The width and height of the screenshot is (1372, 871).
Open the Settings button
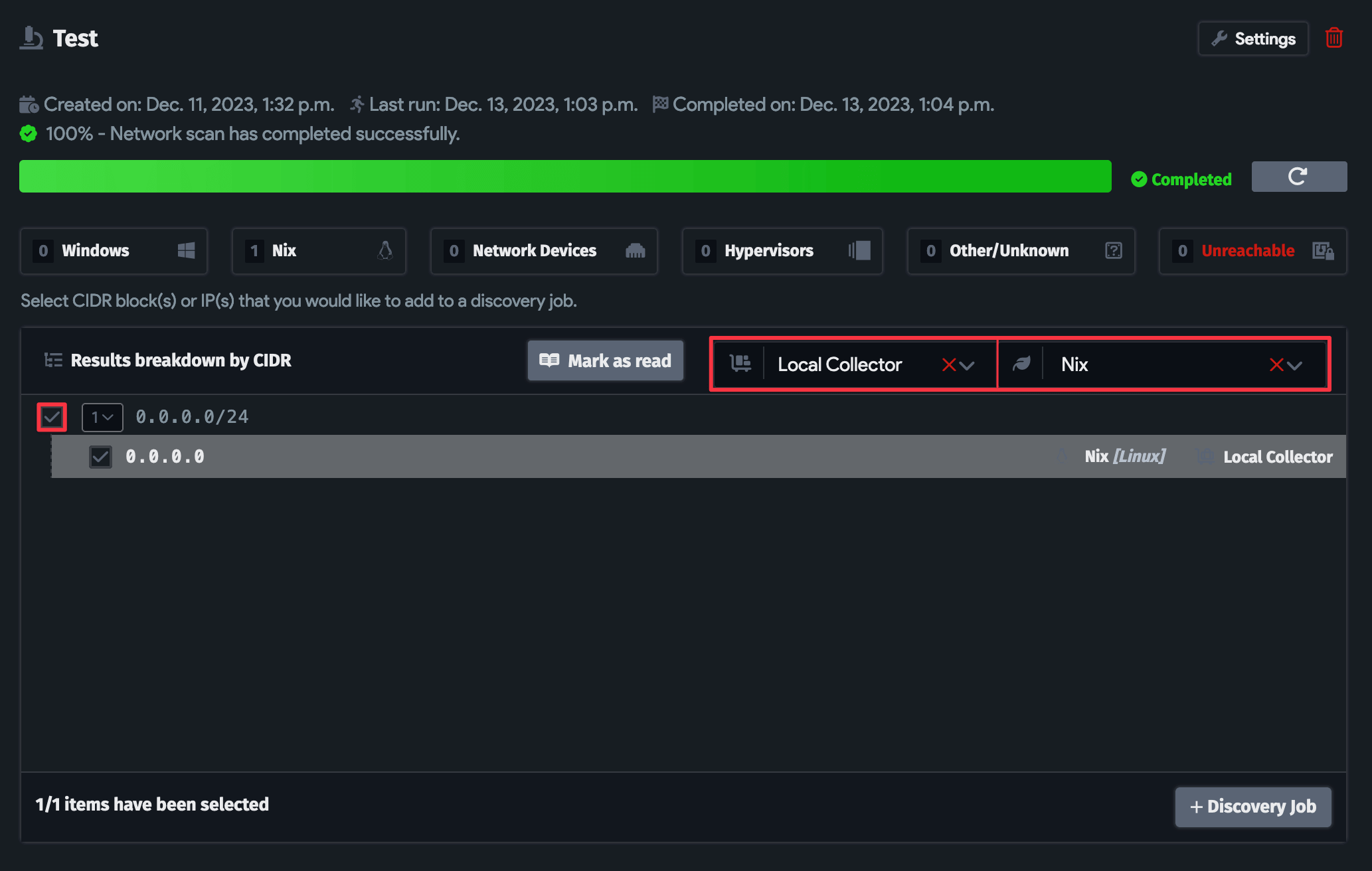[1252, 39]
